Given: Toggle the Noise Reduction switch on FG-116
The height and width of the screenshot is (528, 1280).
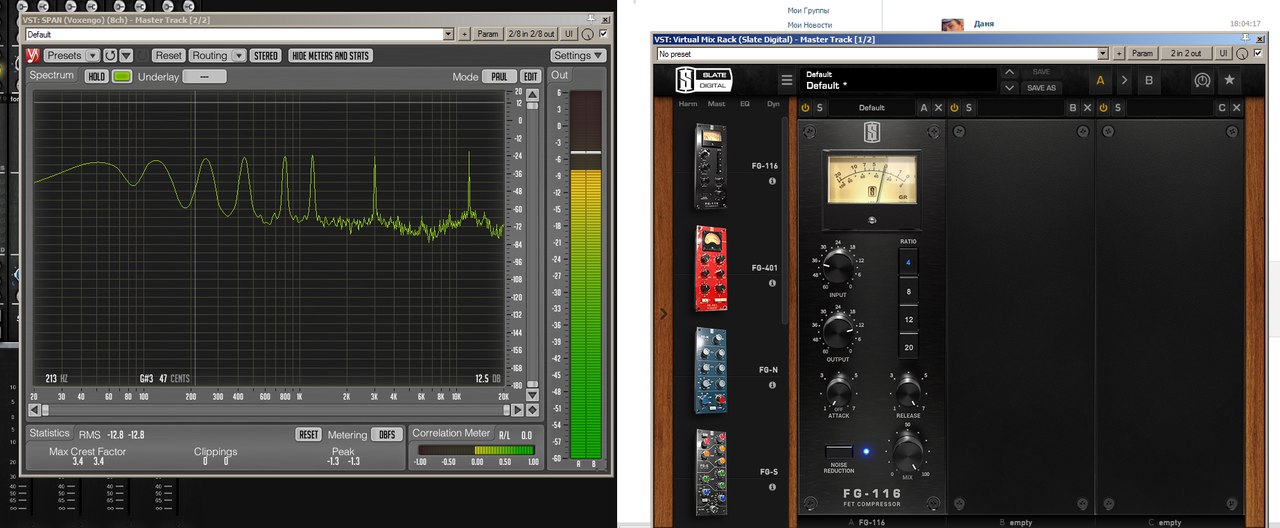Looking at the screenshot, I should pos(839,452).
